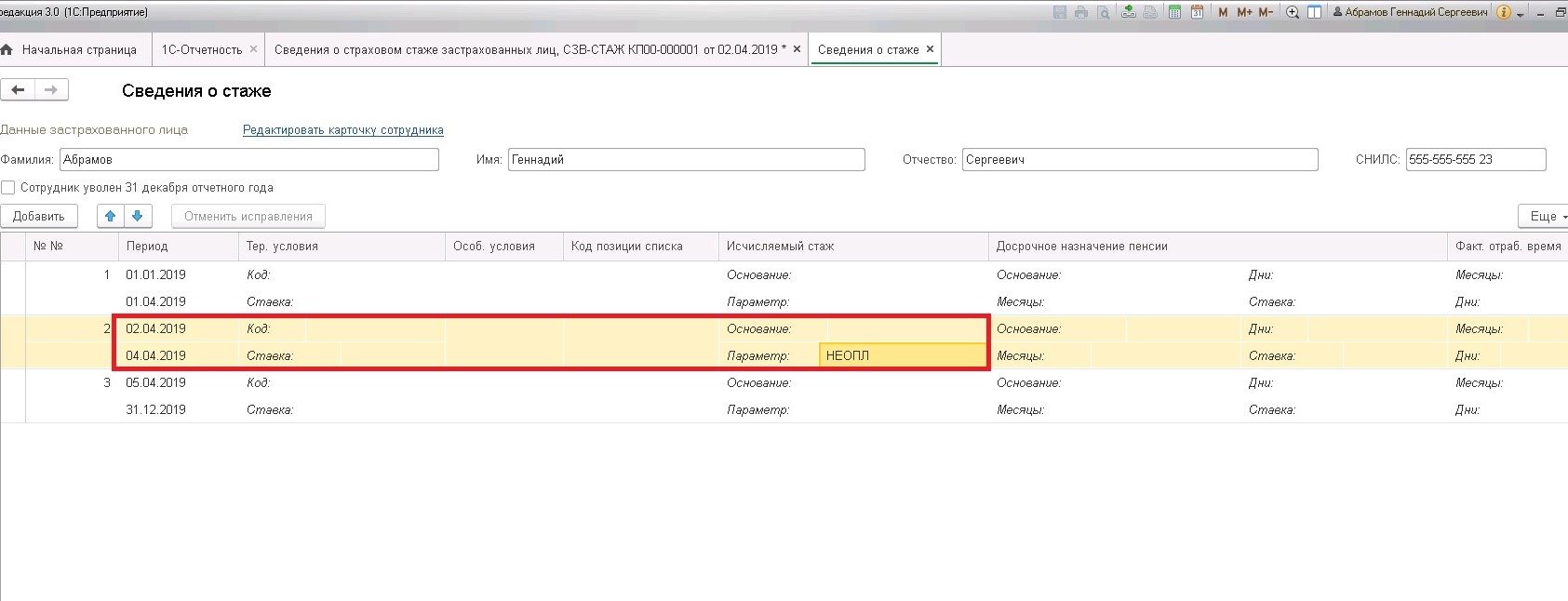
Task: Expand the 'Еще' dropdown menu
Action: click(x=1544, y=216)
